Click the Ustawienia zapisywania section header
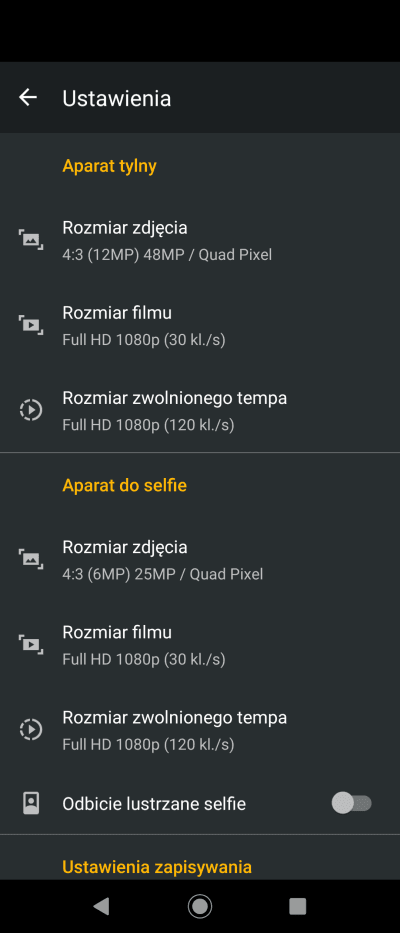 point(157,867)
